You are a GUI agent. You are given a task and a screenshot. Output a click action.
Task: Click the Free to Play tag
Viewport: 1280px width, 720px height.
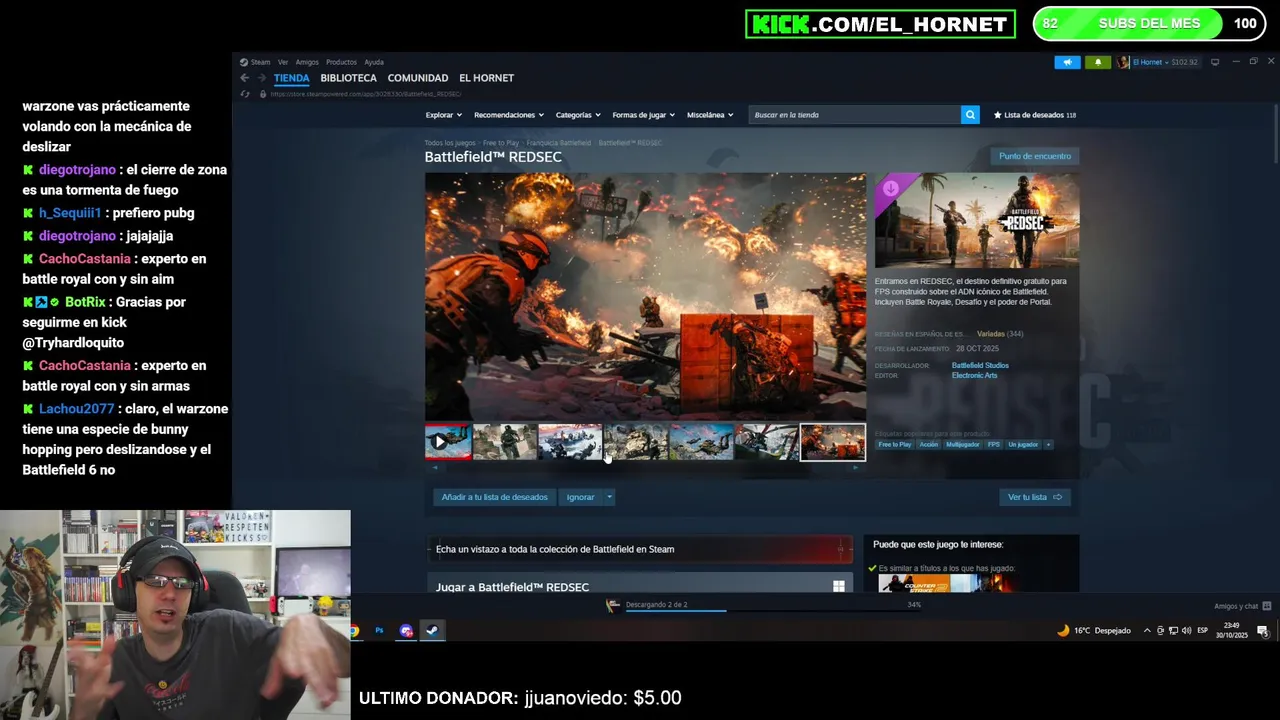tap(895, 444)
